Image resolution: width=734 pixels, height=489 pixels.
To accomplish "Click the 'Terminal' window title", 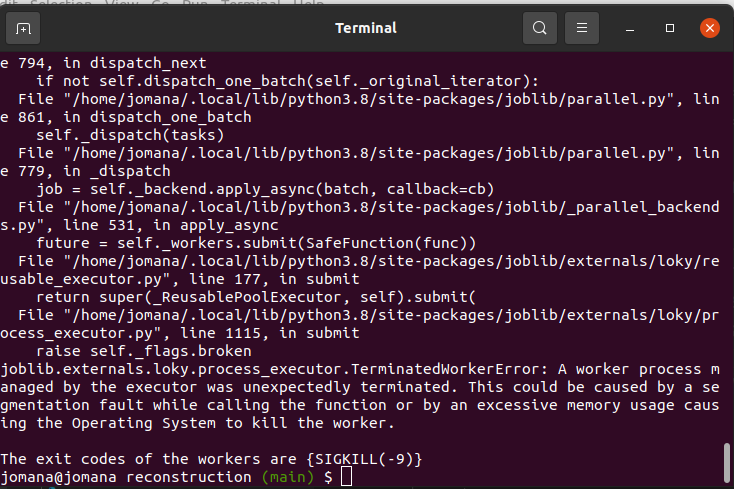I will pyautogui.click(x=366, y=28).
